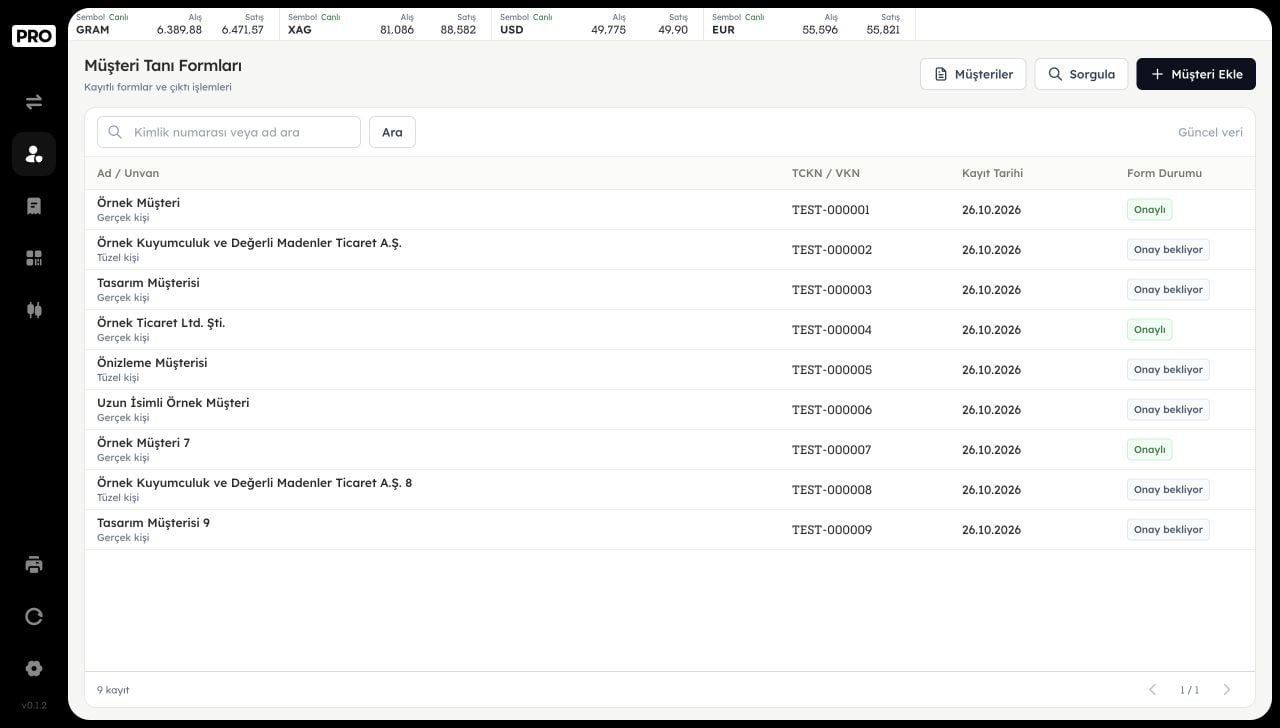Open the Tasarım Müşterisi 9 row

click(x=670, y=530)
